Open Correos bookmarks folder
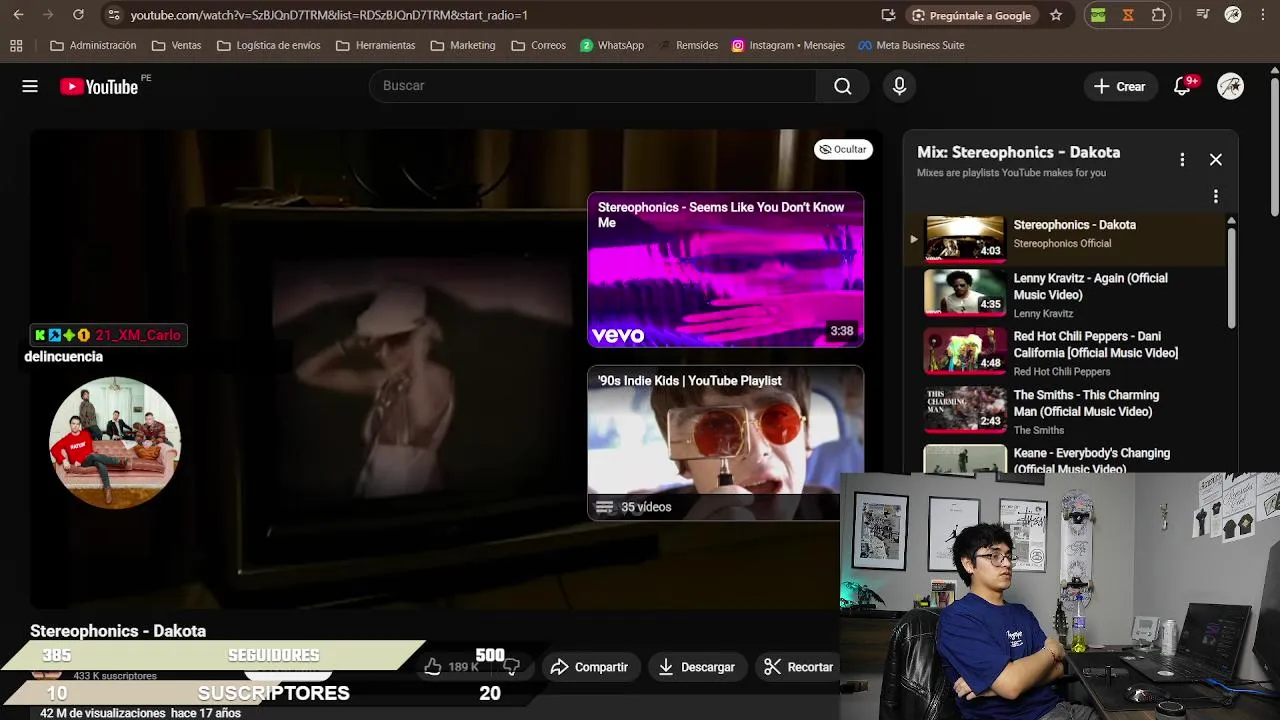Image resolution: width=1280 pixels, height=720 pixels. coord(538,45)
